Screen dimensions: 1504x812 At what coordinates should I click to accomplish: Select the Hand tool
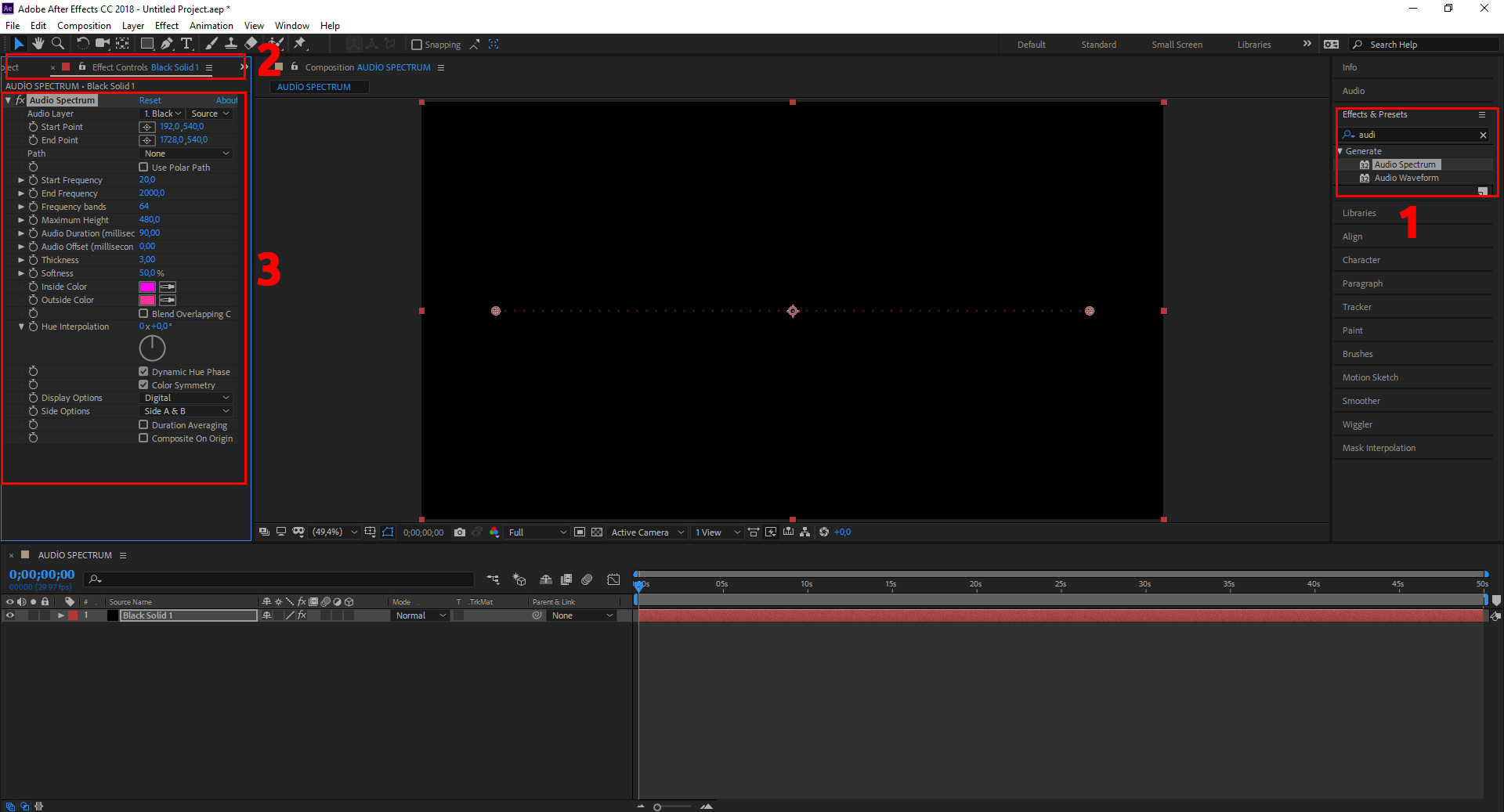click(38, 44)
